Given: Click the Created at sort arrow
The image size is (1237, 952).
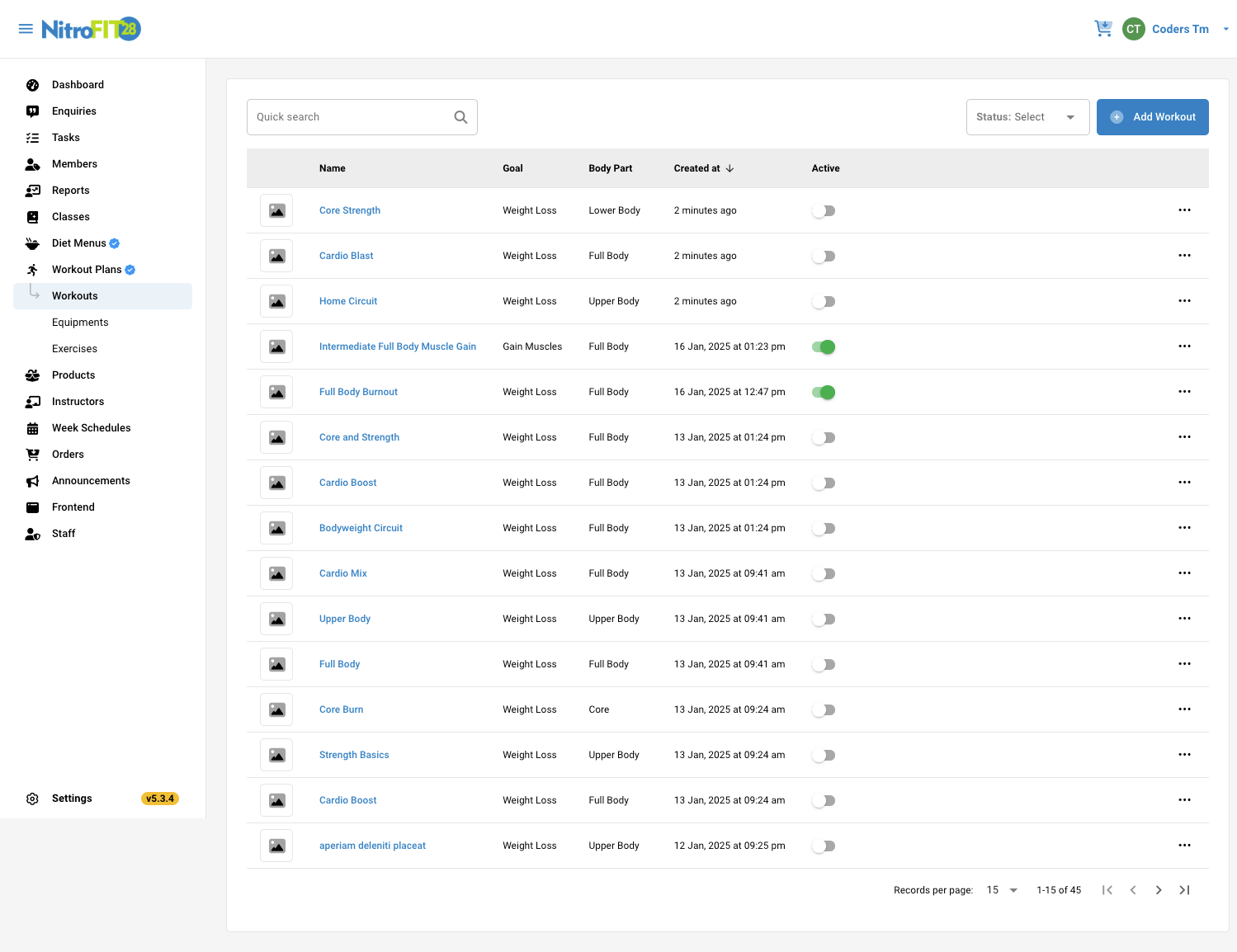Looking at the screenshot, I should (x=729, y=168).
